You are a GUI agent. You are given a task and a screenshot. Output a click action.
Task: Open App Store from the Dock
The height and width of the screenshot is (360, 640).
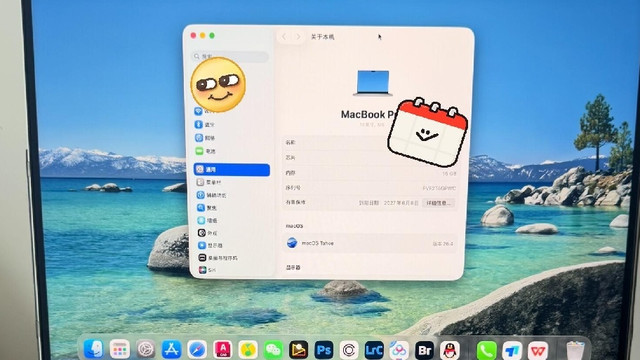coord(171,349)
